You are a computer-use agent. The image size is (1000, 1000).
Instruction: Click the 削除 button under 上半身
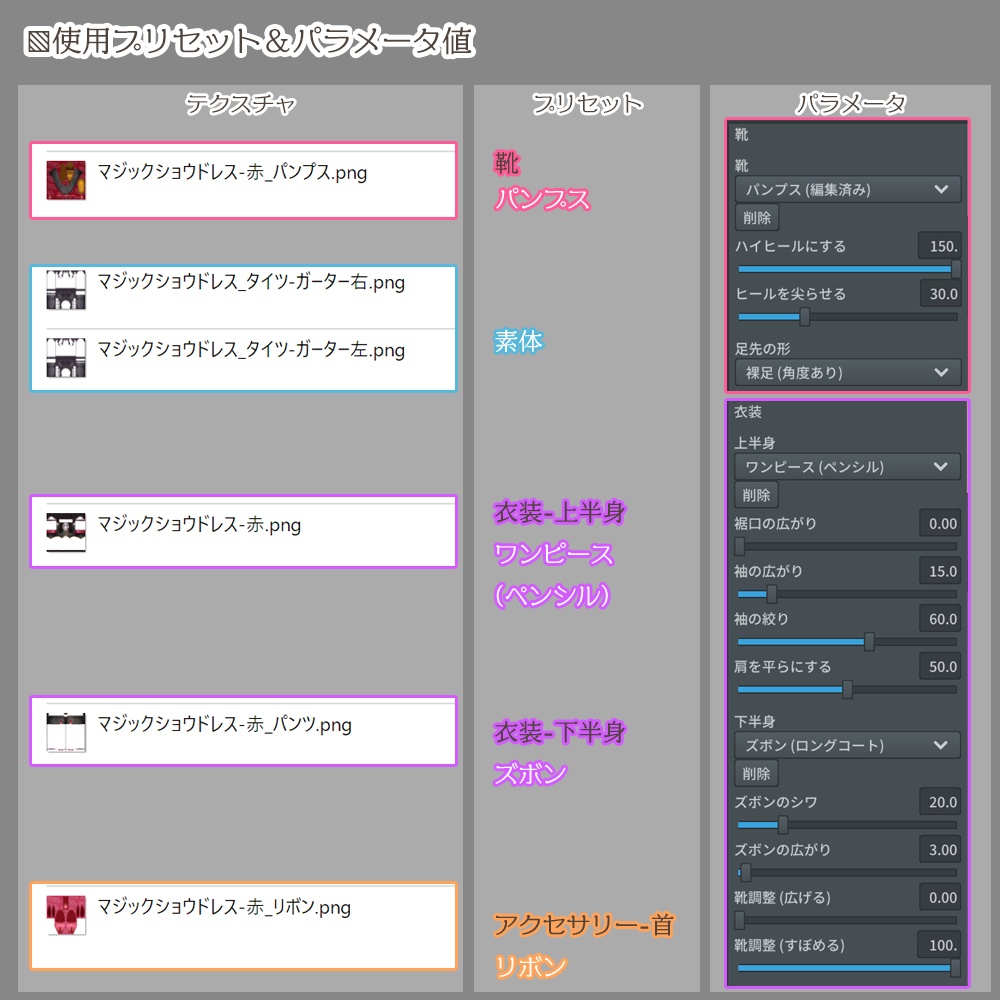(x=757, y=494)
